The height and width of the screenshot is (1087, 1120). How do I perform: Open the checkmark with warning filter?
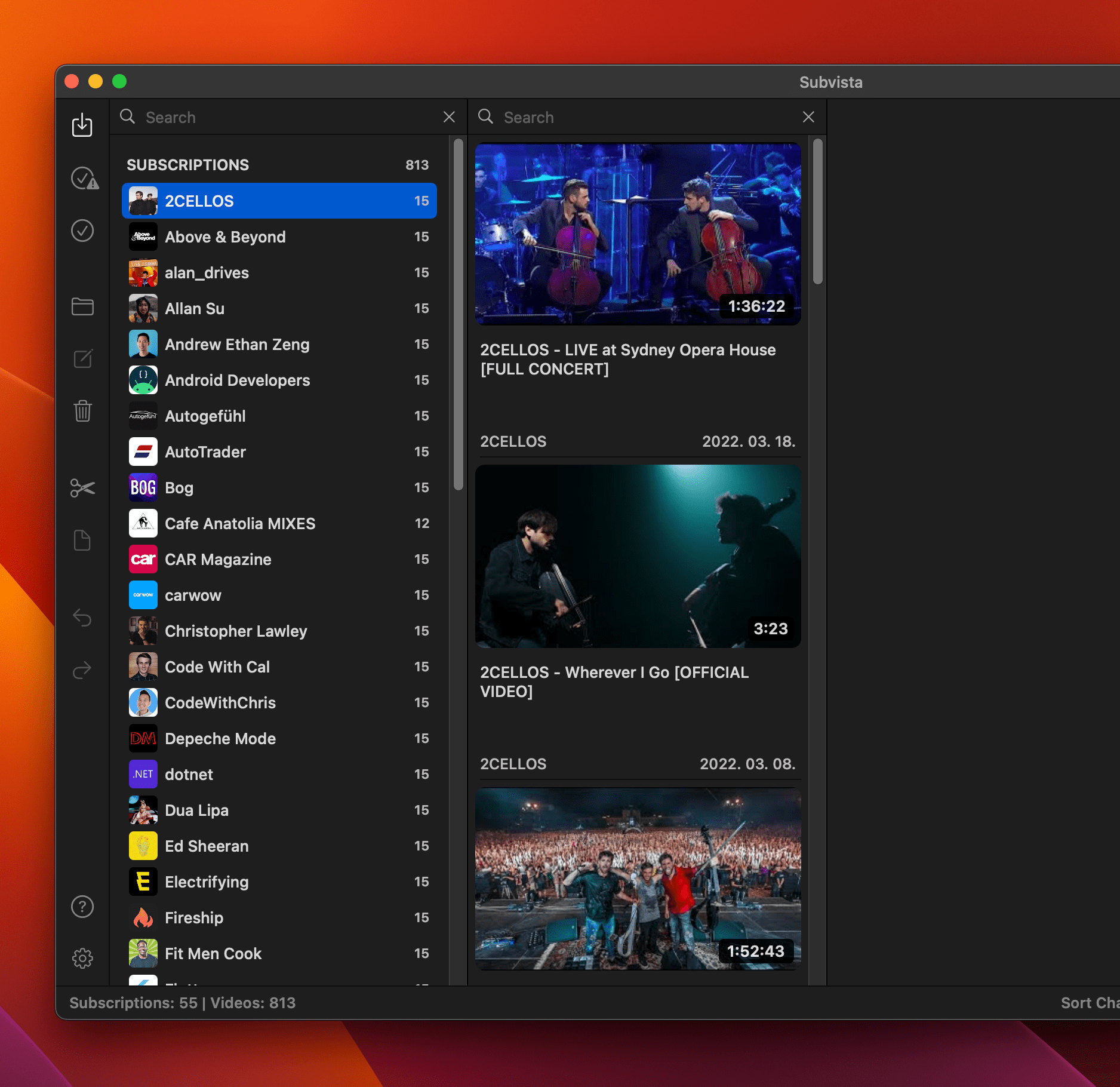pos(84,178)
